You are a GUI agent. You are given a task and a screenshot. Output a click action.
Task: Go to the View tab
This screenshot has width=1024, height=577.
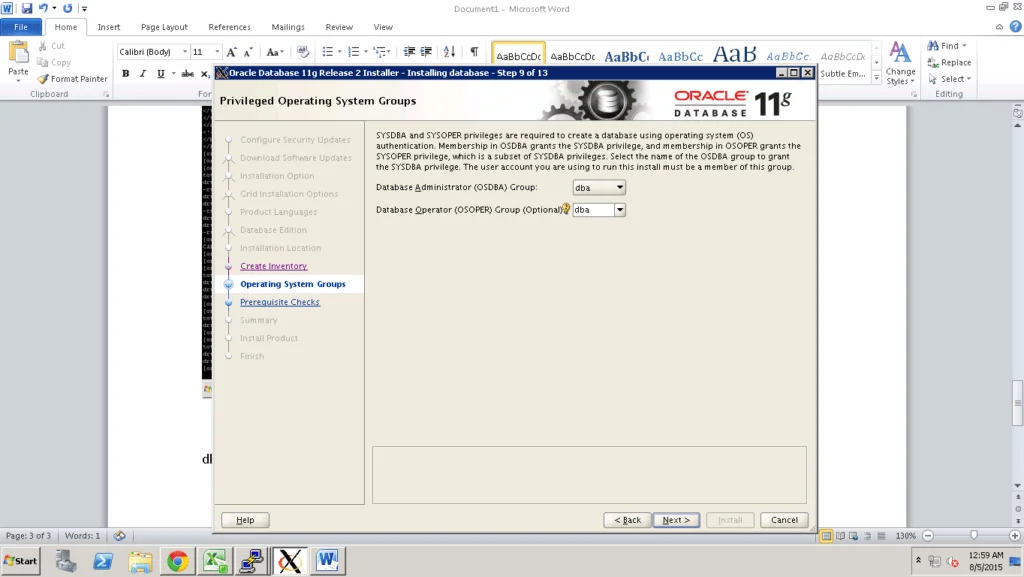click(383, 27)
